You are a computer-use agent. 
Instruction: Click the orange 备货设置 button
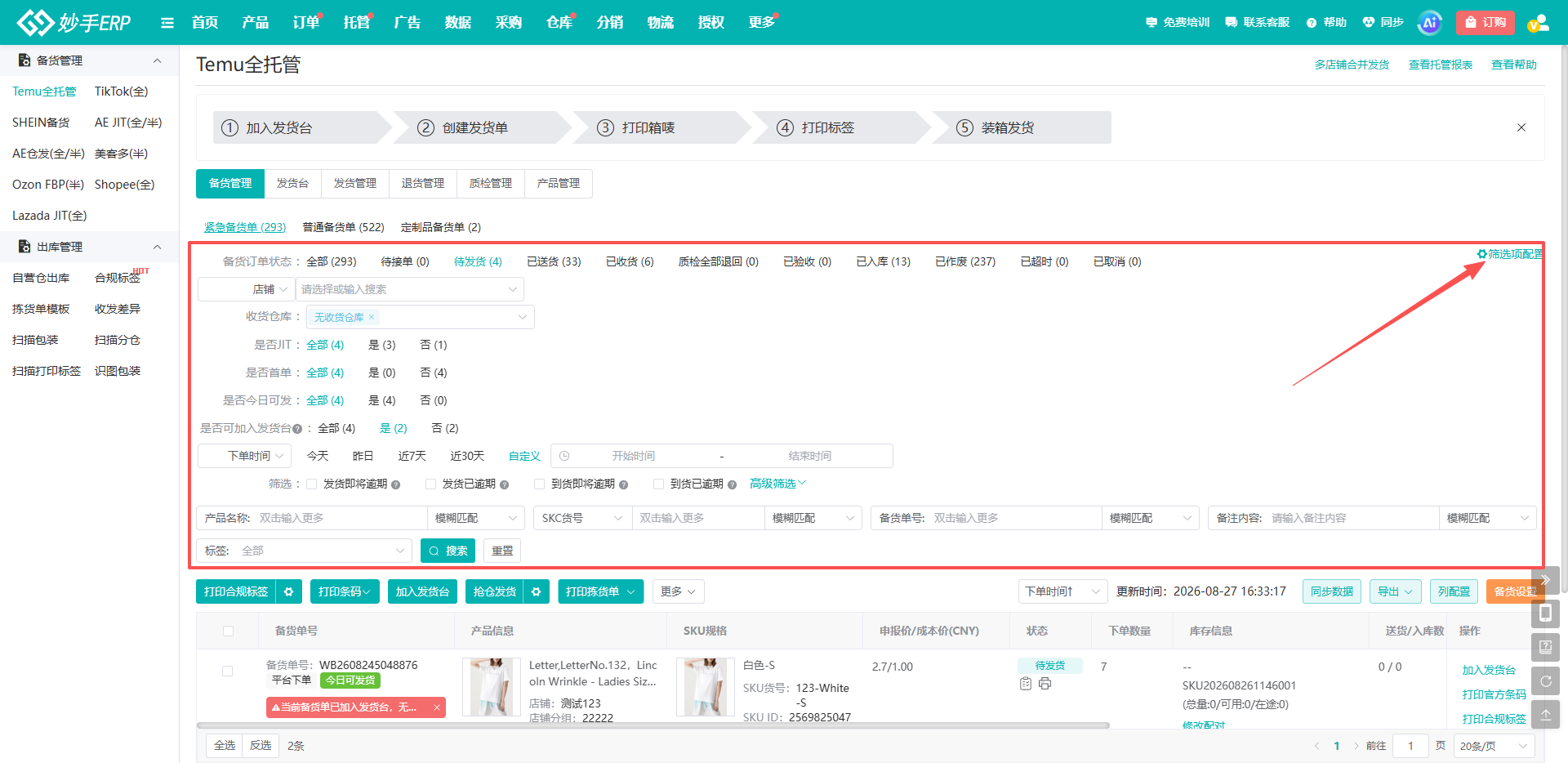[x=1515, y=591]
